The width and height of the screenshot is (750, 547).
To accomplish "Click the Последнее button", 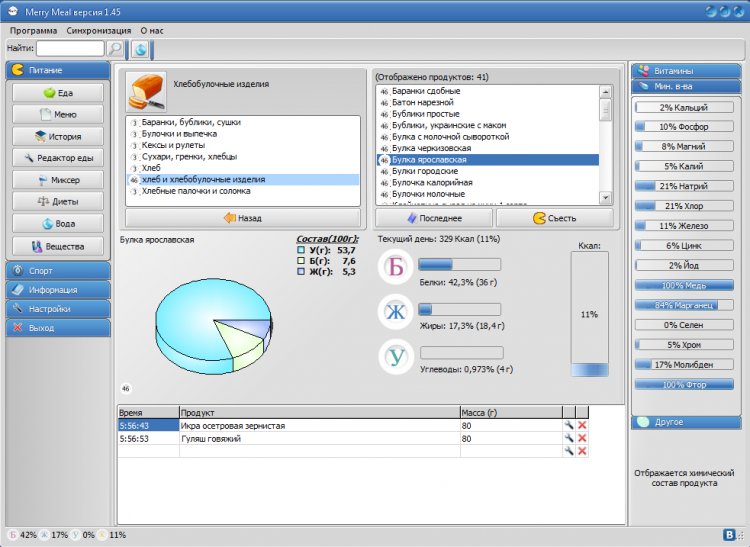I will click(x=434, y=218).
